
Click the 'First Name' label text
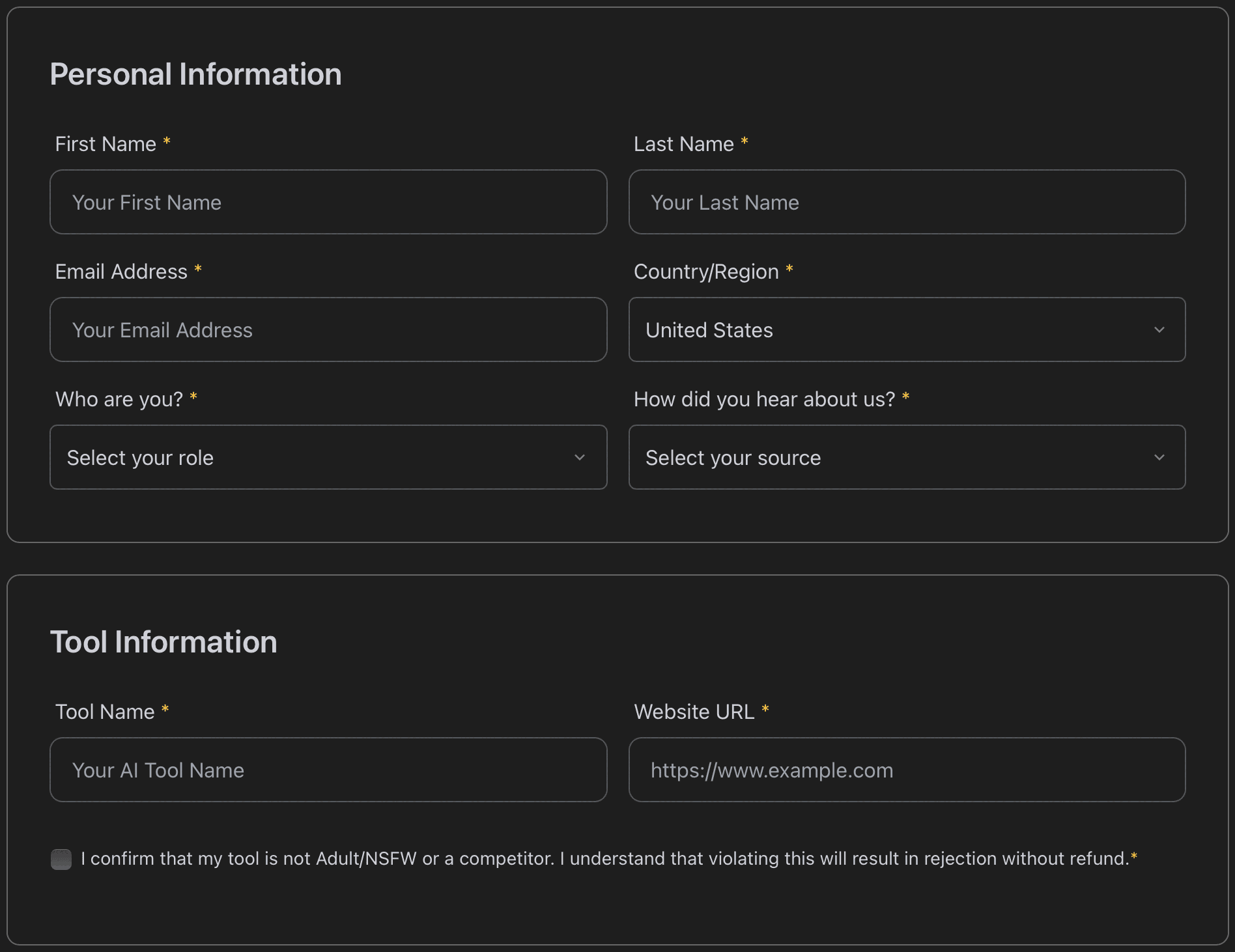[106, 144]
